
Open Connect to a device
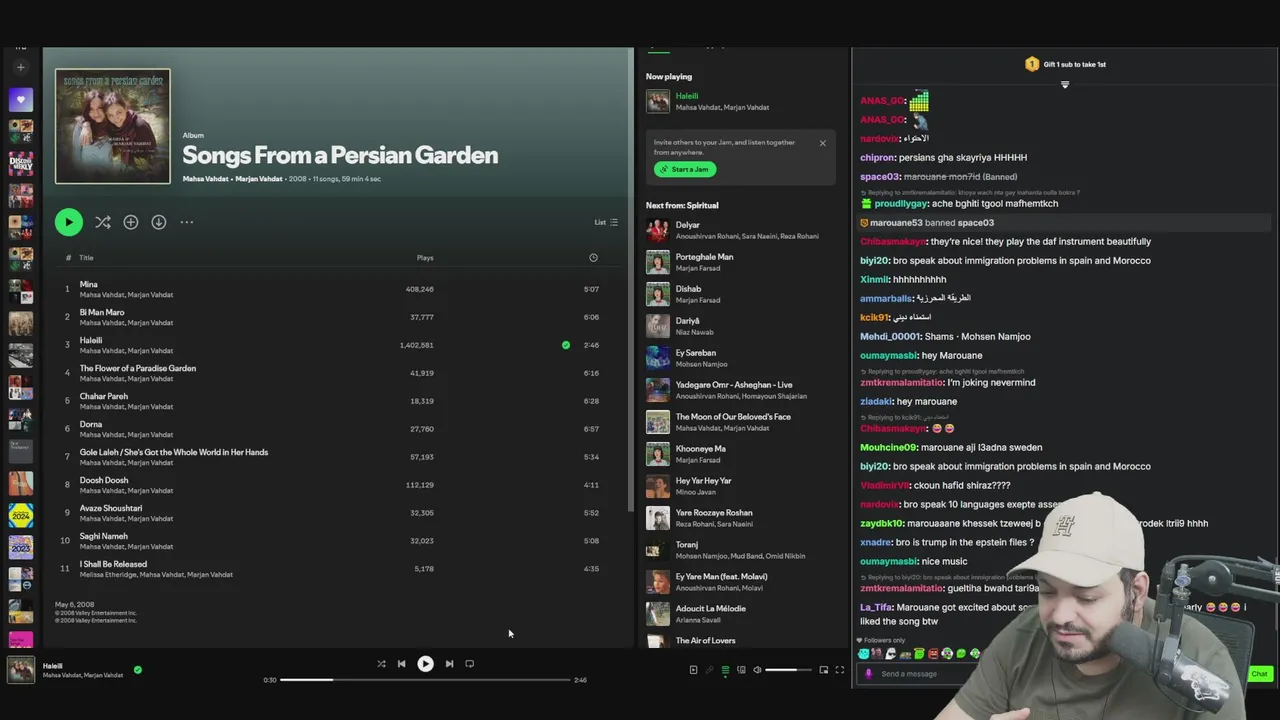click(x=741, y=670)
